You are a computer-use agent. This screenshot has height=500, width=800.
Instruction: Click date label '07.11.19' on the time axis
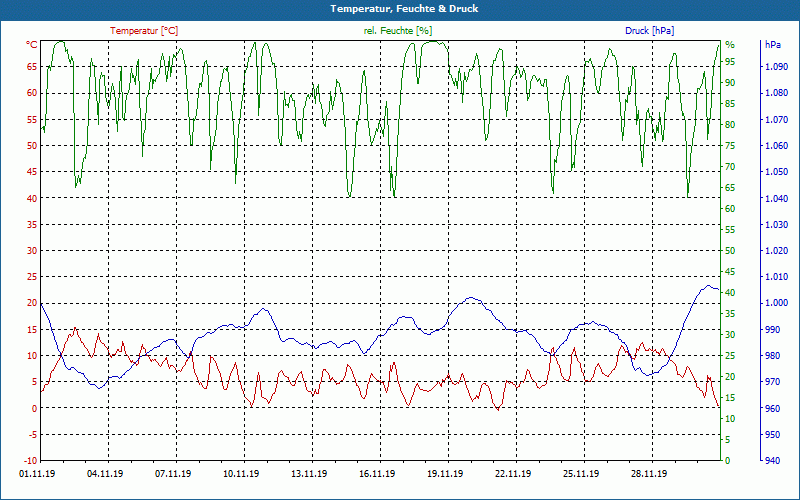(173, 474)
